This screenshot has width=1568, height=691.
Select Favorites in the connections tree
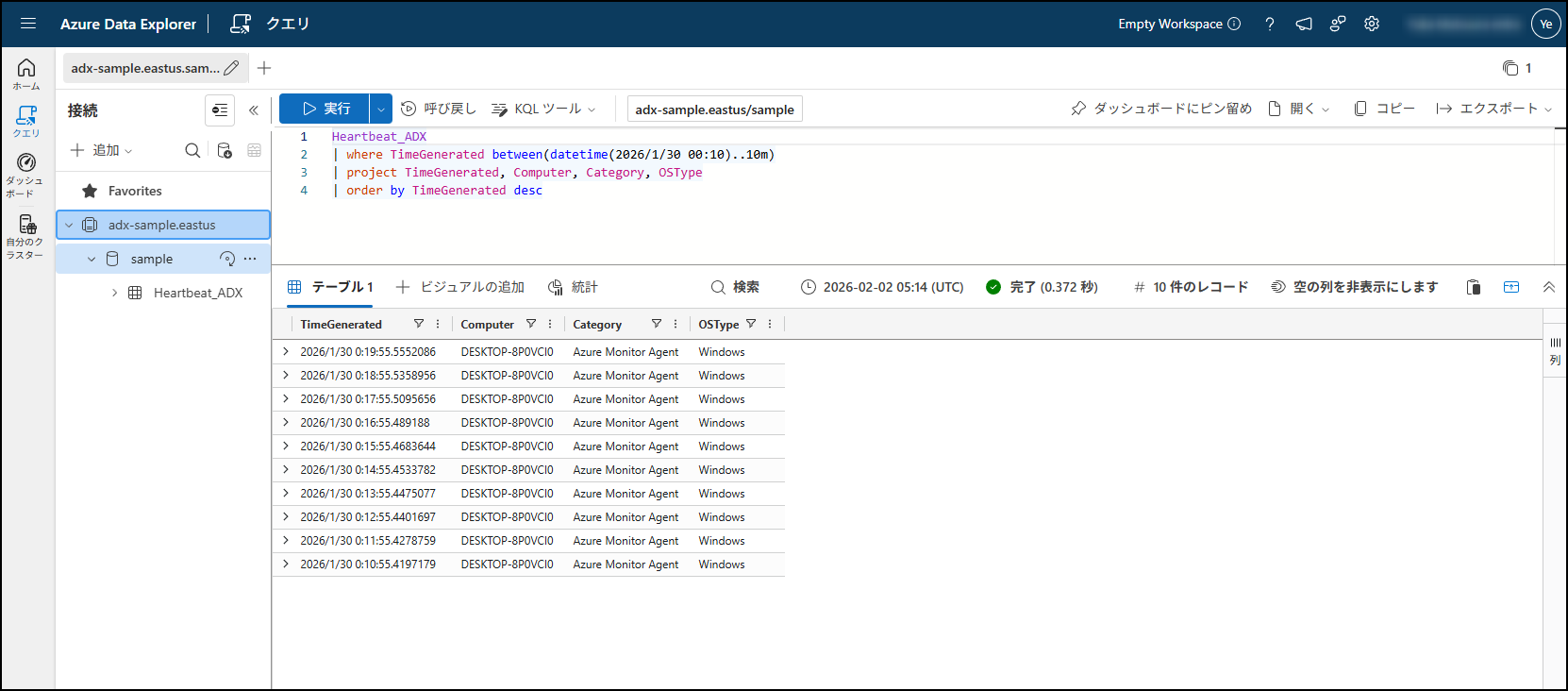(x=135, y=191)
